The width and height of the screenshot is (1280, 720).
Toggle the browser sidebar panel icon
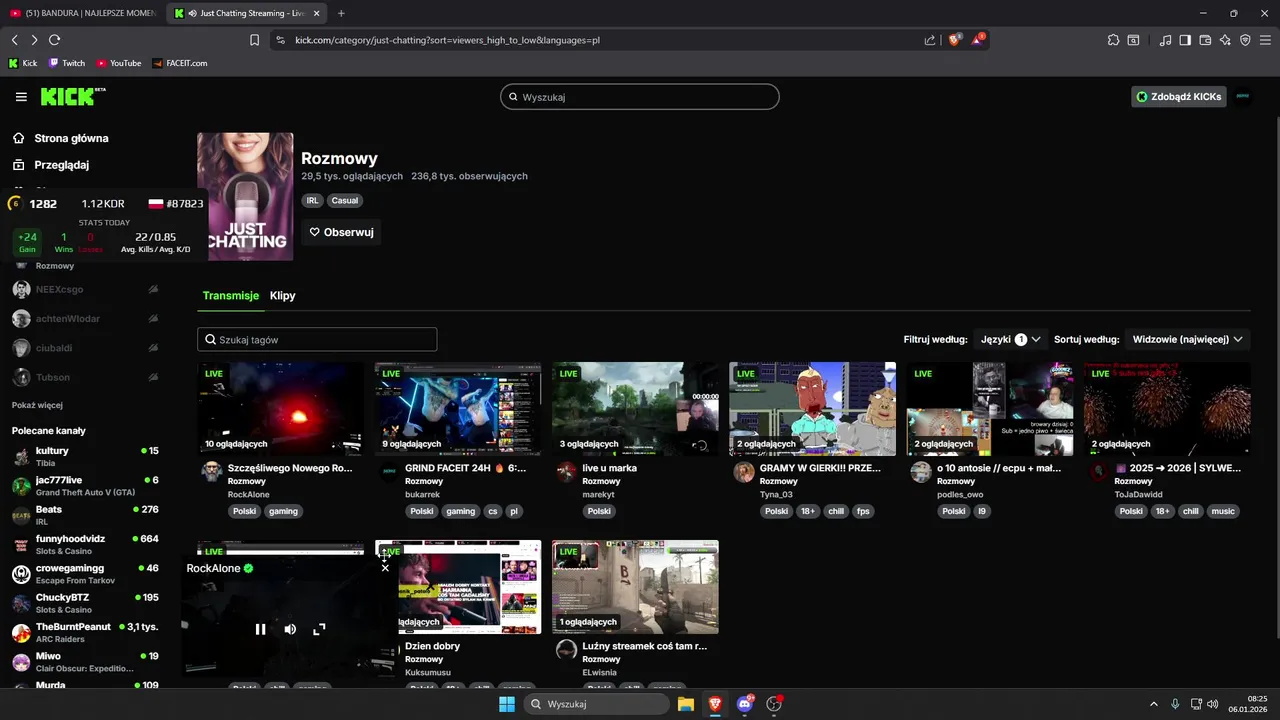(x=1185, y=40)
